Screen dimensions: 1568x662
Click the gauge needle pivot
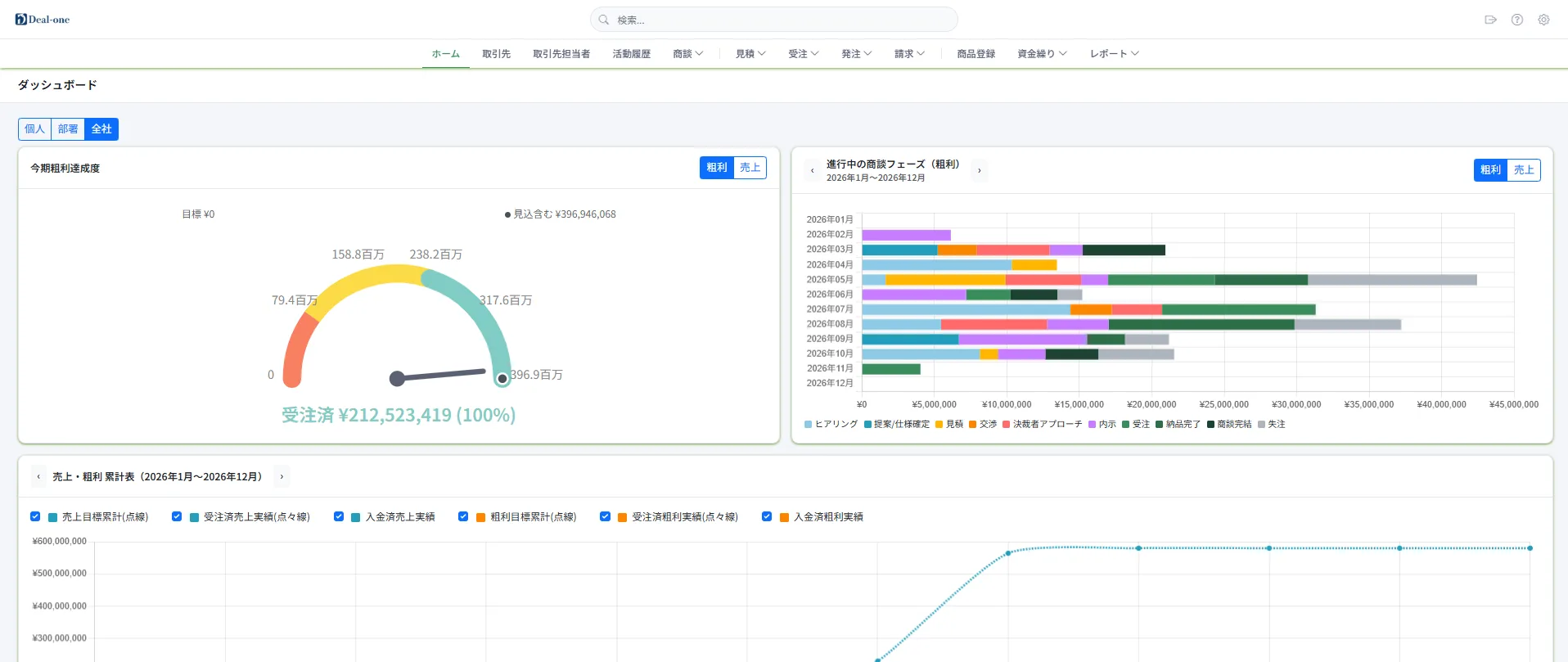click(x=398, y=378)
